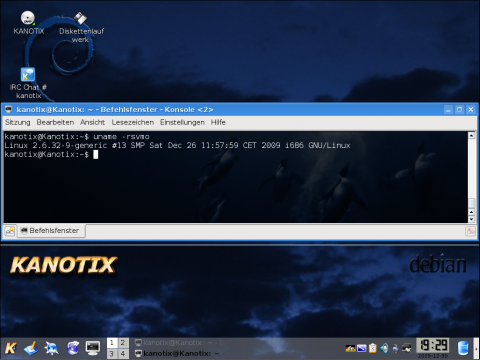Select the dimmed kanotix@Kanotix taskbar entry

[x=179, y=343]
